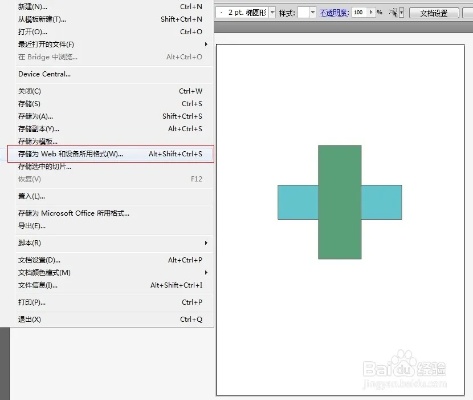Click the 文档设置 button in control bar

(434, 13)
